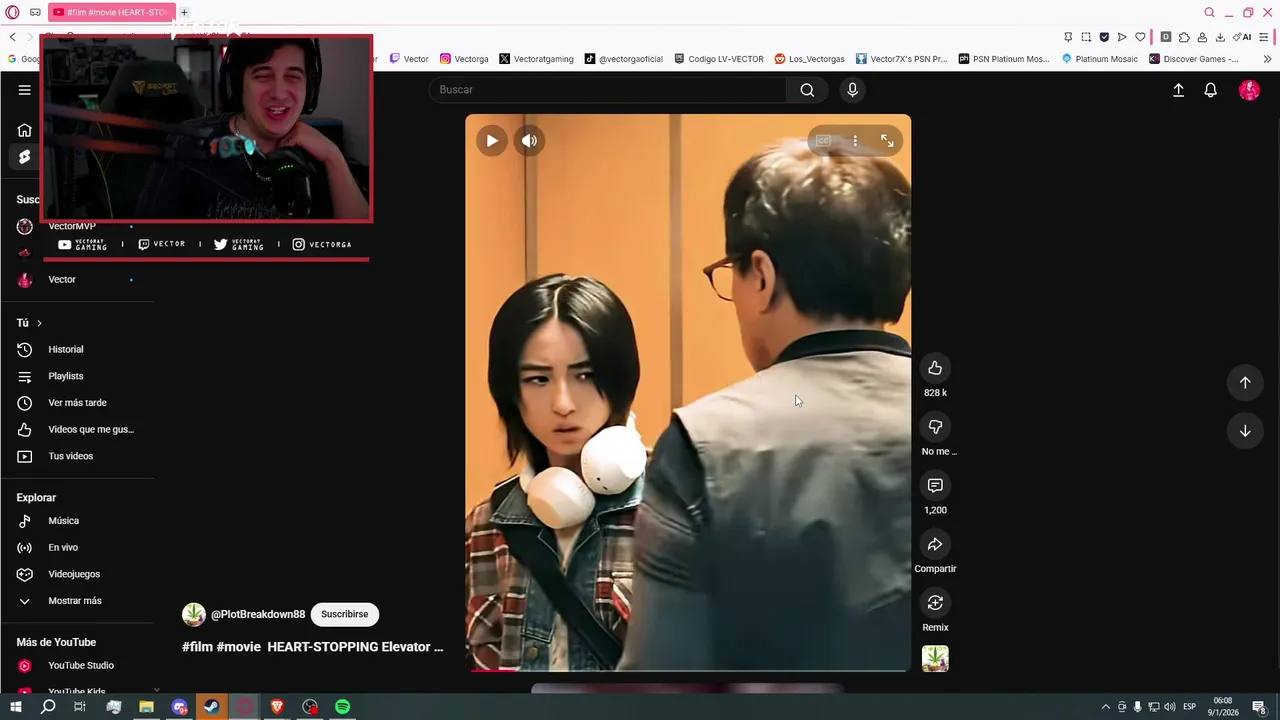Go back with browser back arrow
Screen dimensions: 1280x720
[12, 37]
